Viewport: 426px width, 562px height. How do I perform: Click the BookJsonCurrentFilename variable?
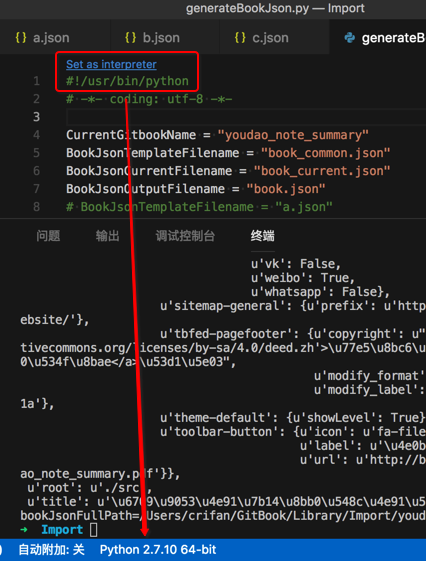point(149,171)
